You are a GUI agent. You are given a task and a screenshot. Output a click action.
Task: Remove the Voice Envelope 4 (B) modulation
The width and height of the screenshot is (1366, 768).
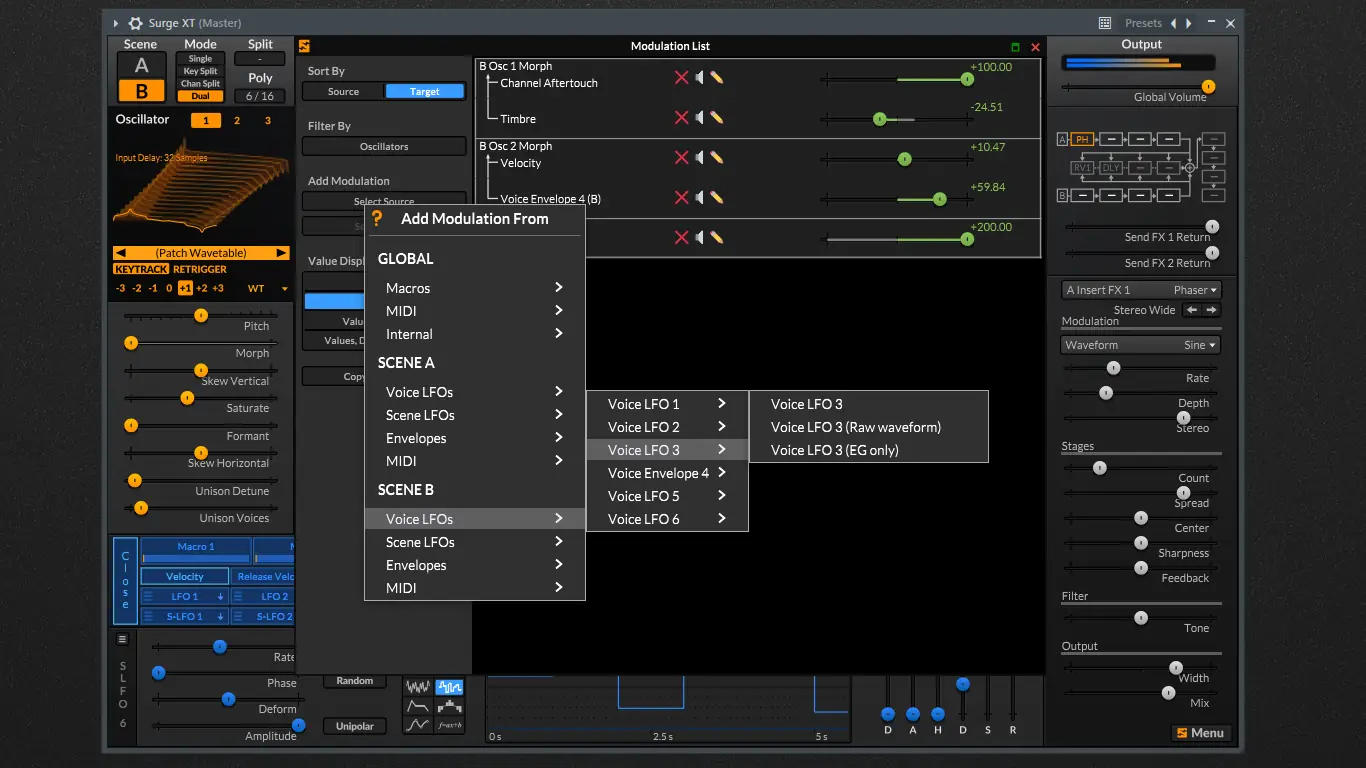(x=682, y=198)
